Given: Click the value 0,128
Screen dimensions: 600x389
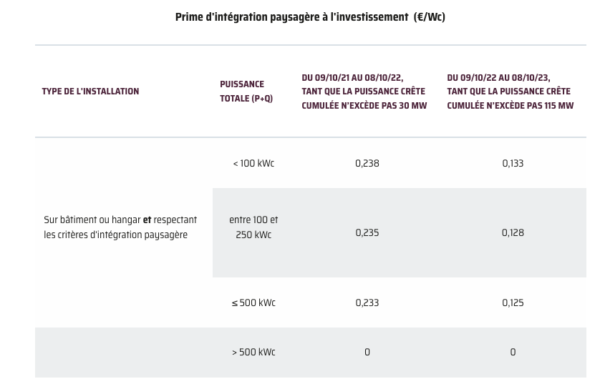Looking at the screenshot, I should 512,233.
